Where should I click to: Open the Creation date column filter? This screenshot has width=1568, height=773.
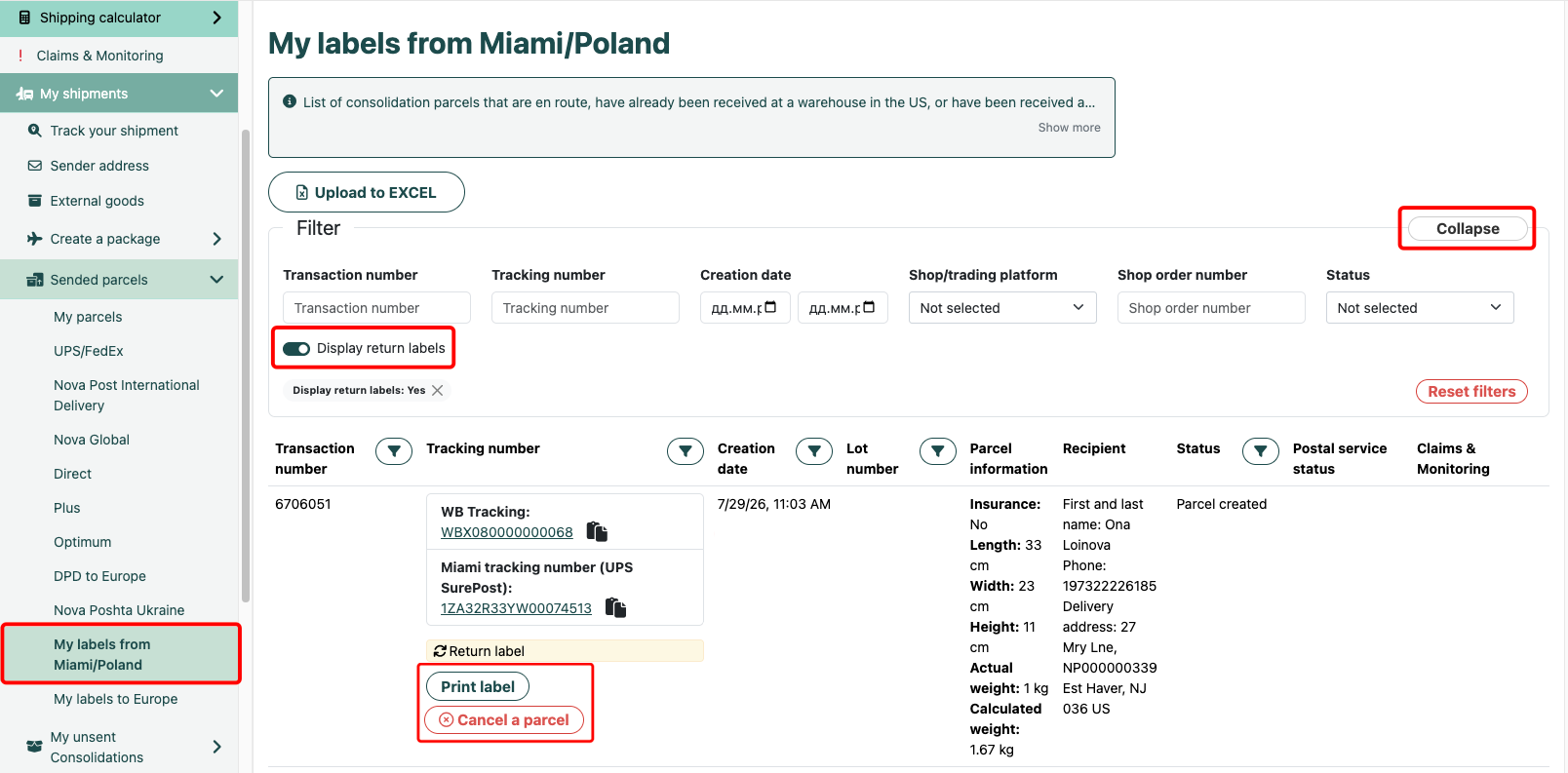814,450
